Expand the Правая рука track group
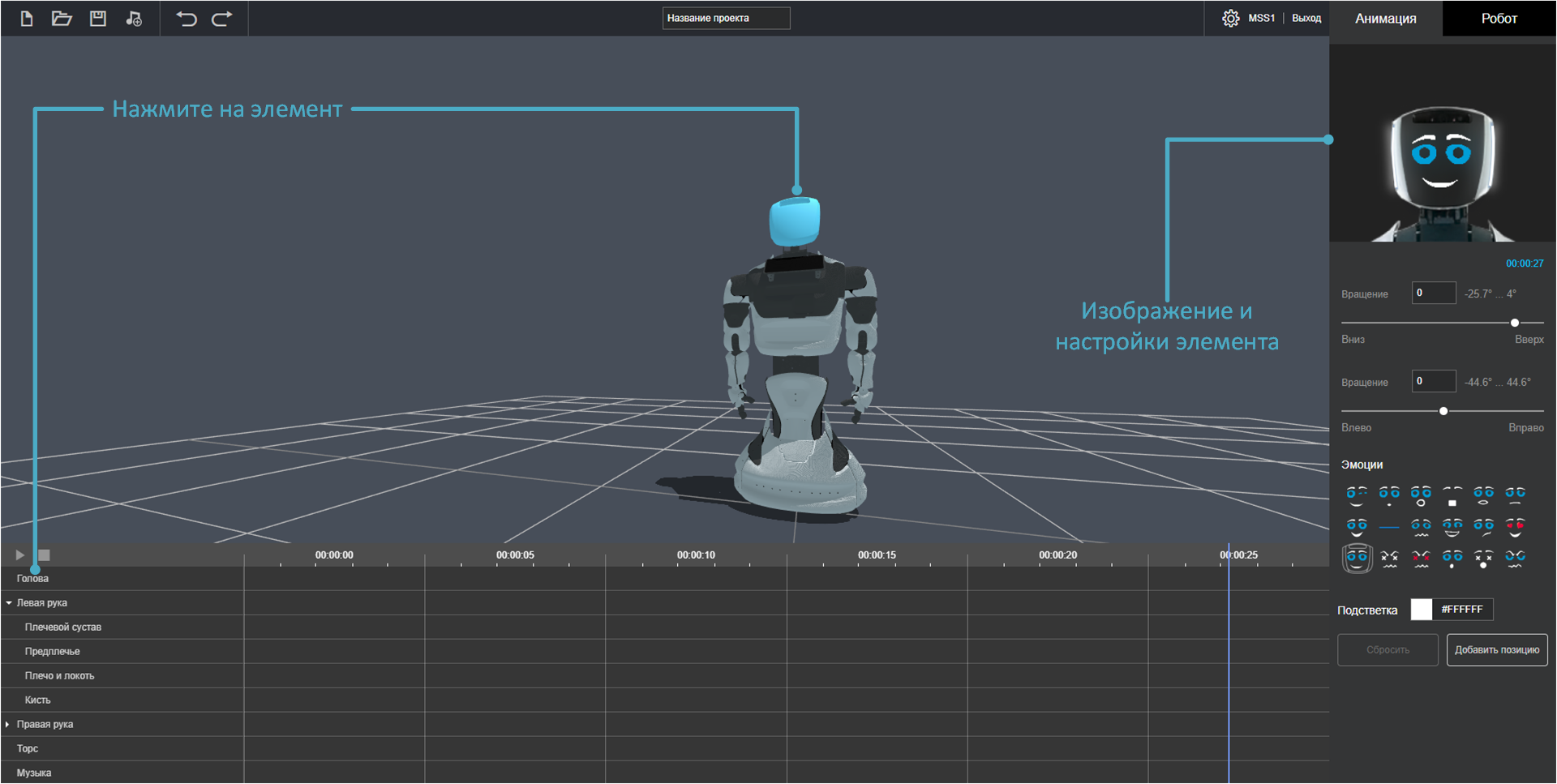 (x=7, y=725)
